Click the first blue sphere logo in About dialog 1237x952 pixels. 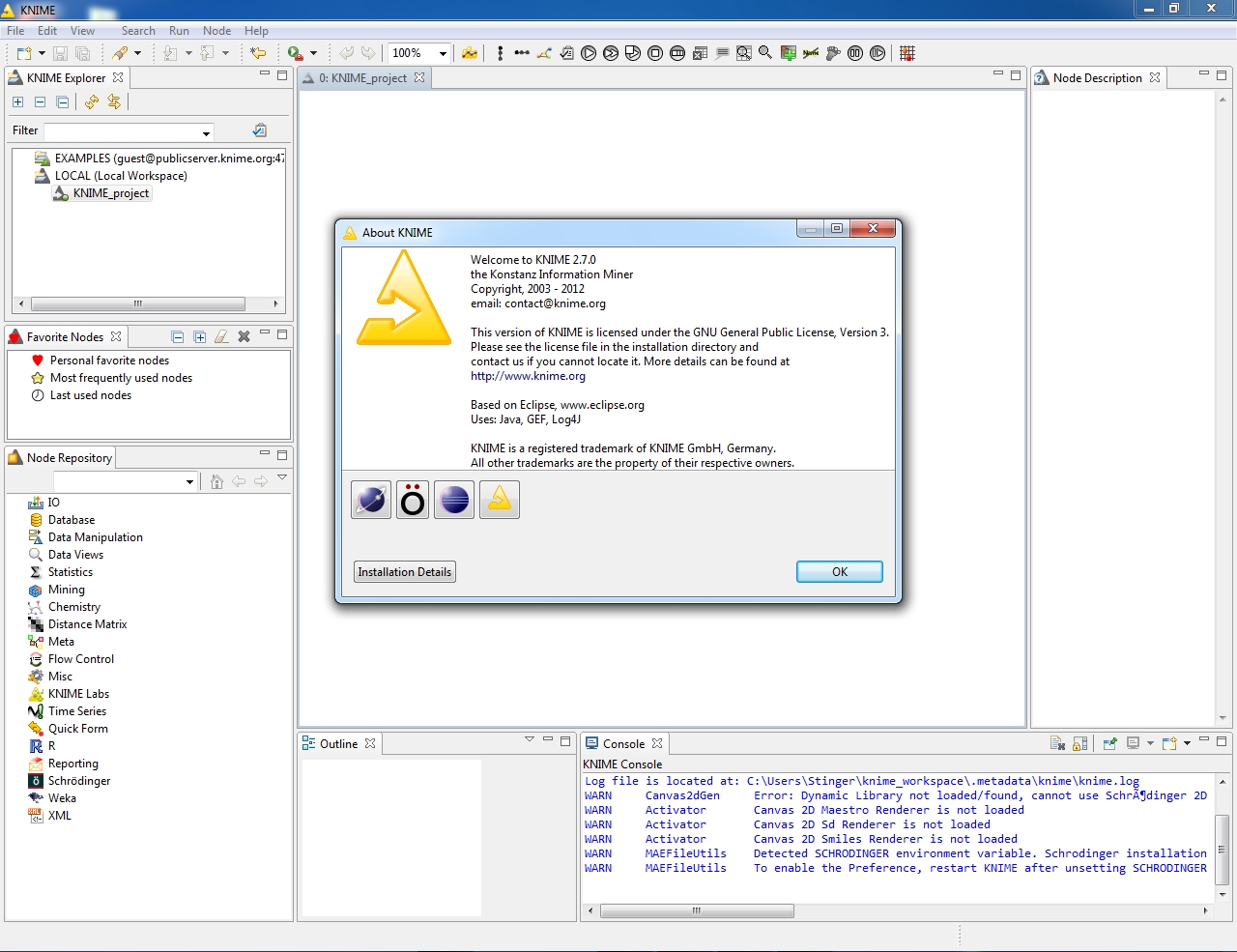pos(371,500)
